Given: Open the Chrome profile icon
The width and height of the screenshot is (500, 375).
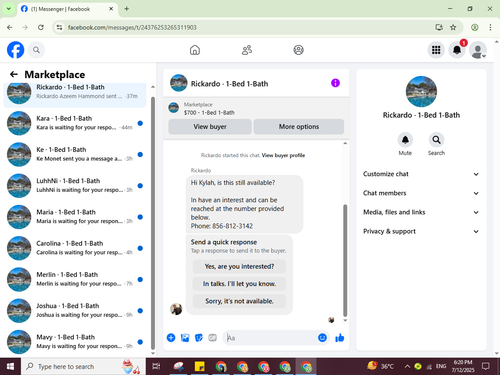Looking at the screenshot, I should coord(475,27).
